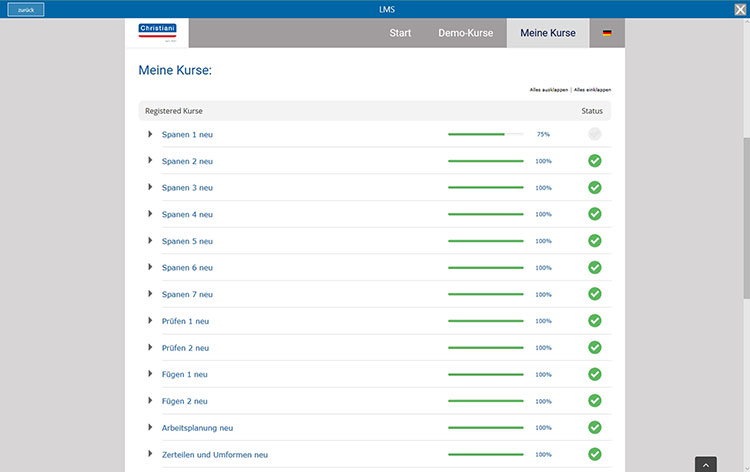Click the green checkmark for Spanen 5 neu
Viewport: 750px width, 472px height.
595,241
